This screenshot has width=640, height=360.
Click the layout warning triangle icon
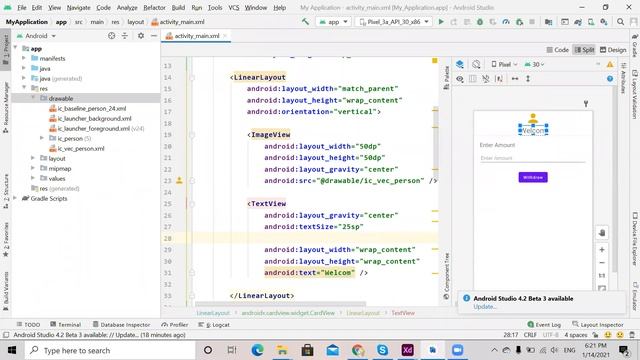tap(610, 64)
